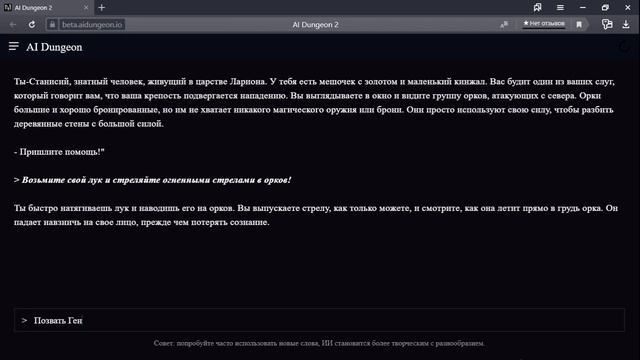Click the 'AI Dungeon 2' page title in address bar

coord(315,24)
